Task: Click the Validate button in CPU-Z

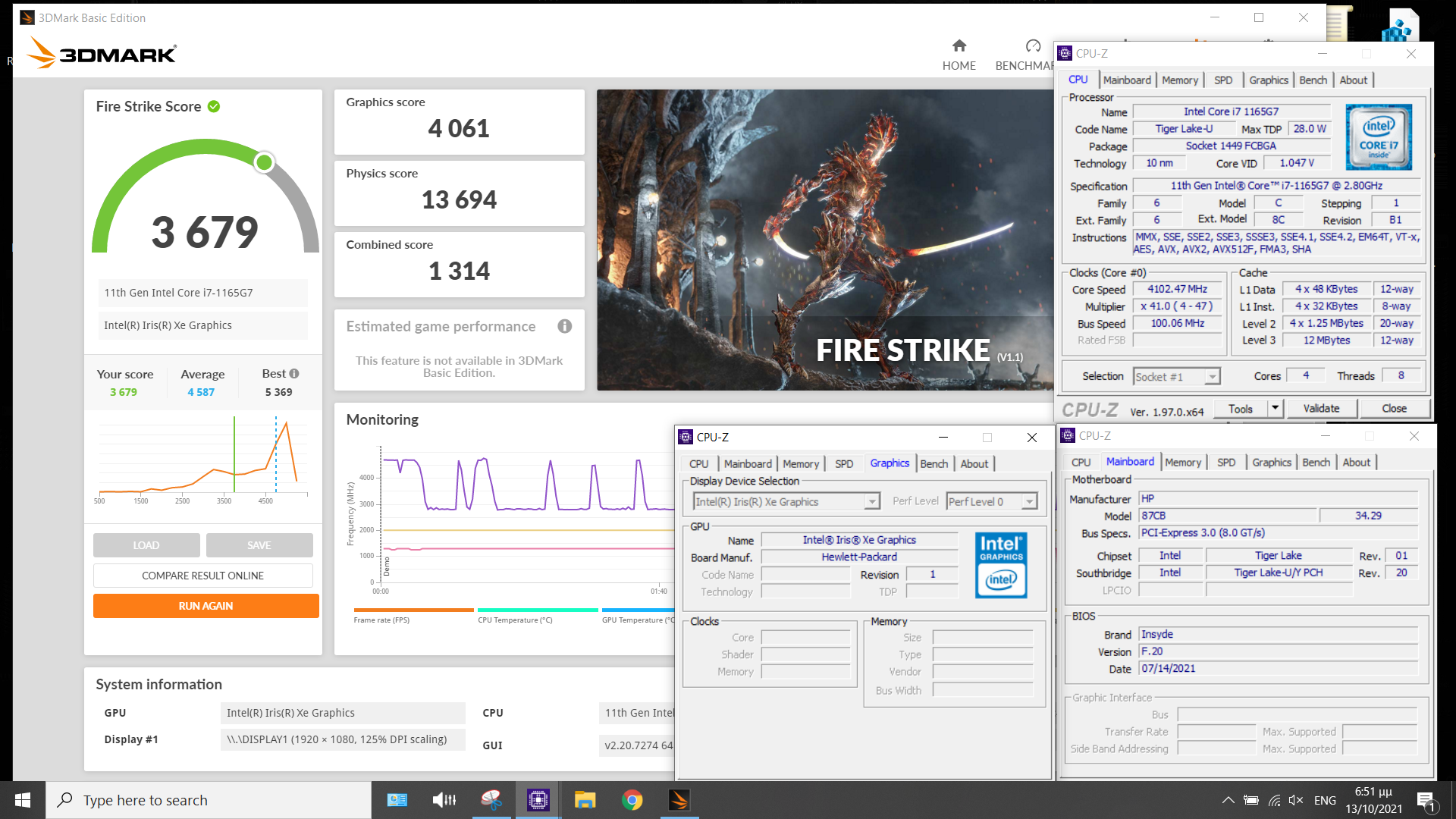Action: [1321, 409]
